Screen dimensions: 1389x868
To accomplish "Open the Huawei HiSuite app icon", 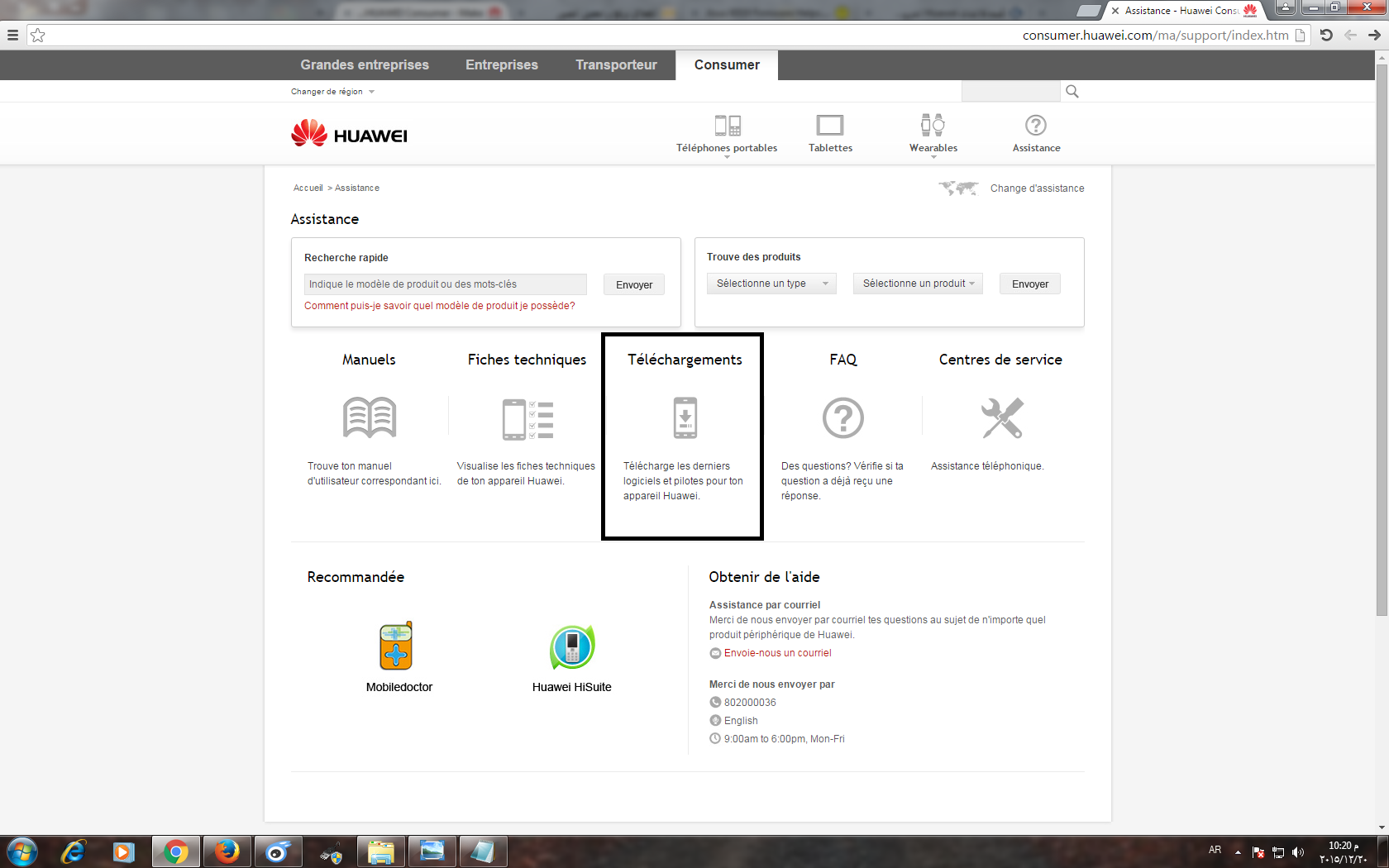I will click(x=572, y=646).
